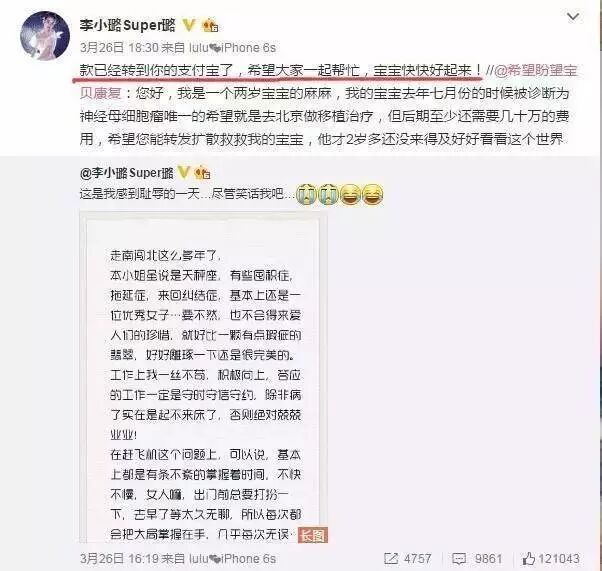Screen dimensions: 602x571
Task: Open the 3月26日 16:19 timestamp link
Action: coord(119,558)
